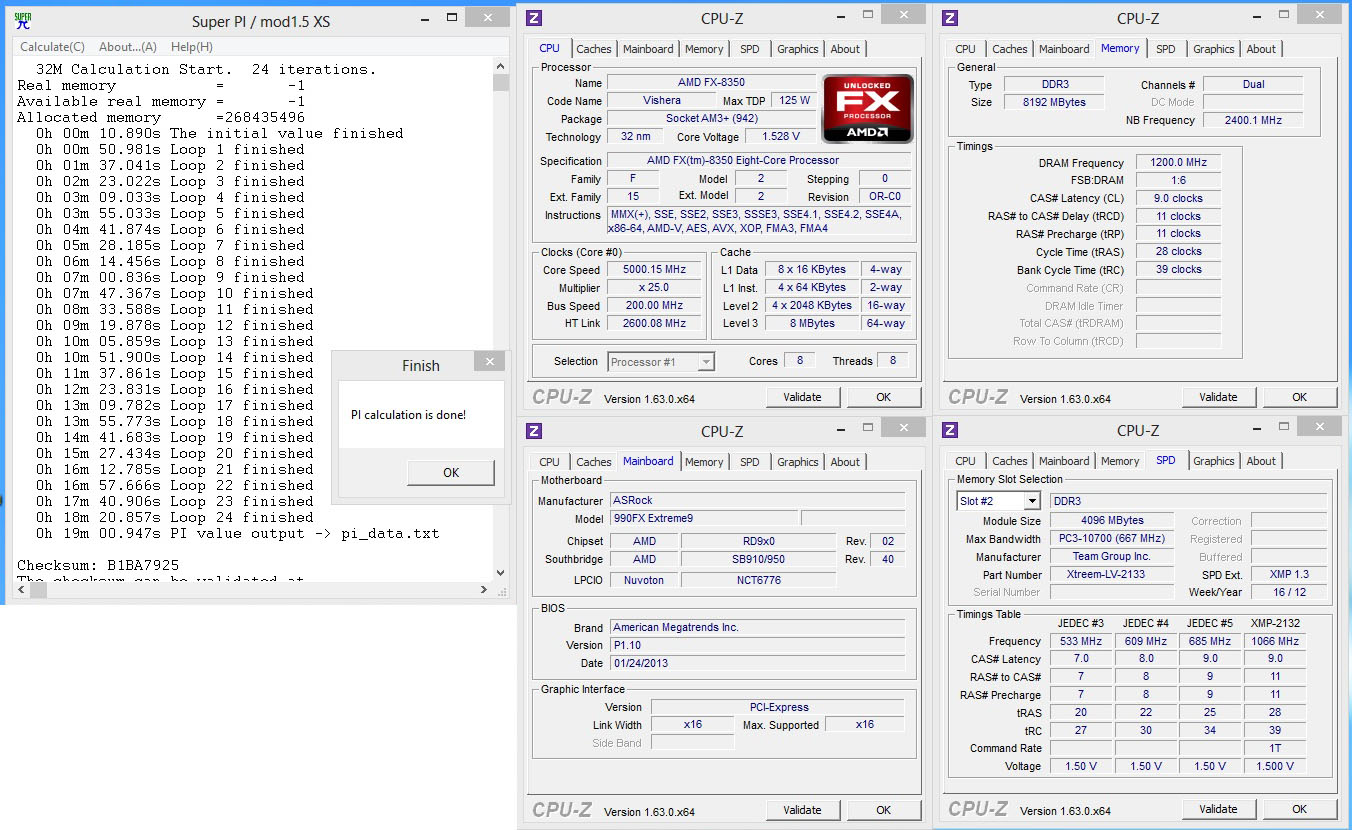Switch to Memory tab in CPU window
Screen dimensions: 1352x830
pos(704,49)
